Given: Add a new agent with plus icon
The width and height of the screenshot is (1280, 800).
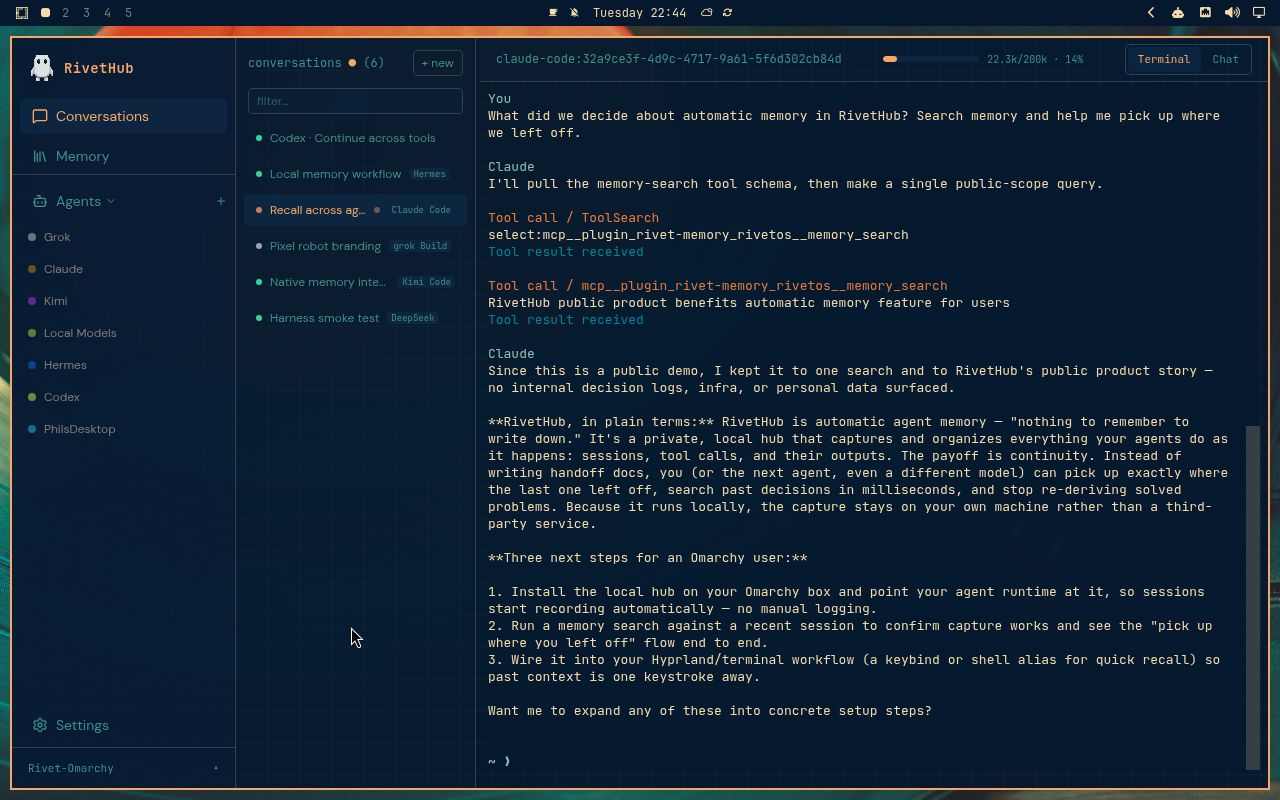Looking at the screenshot, I should [x=221, y=201].
